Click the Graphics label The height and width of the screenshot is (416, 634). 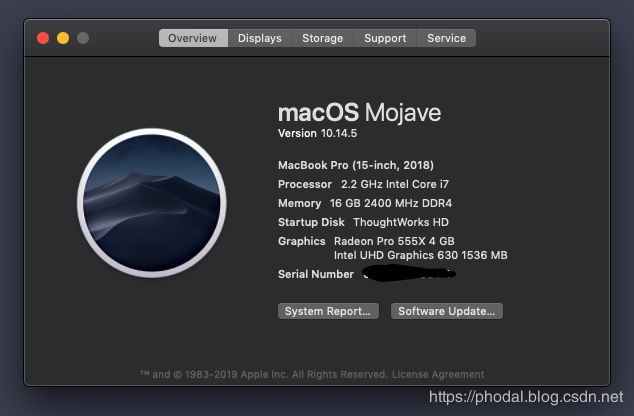[302, 241]
